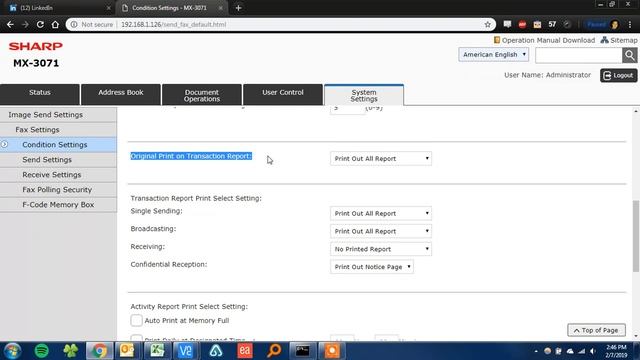The image size is (640, 360).
Task: Open the Ve app in taskbar
Action: [185, 351]
